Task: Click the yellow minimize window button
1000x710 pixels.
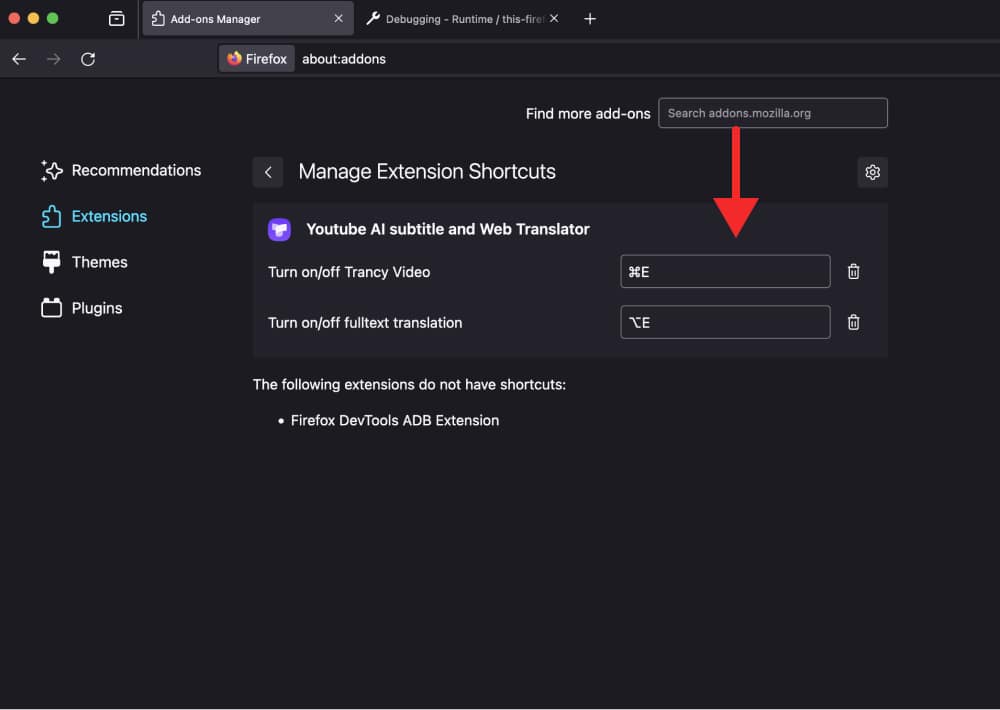Action: (x=33, y=18)
